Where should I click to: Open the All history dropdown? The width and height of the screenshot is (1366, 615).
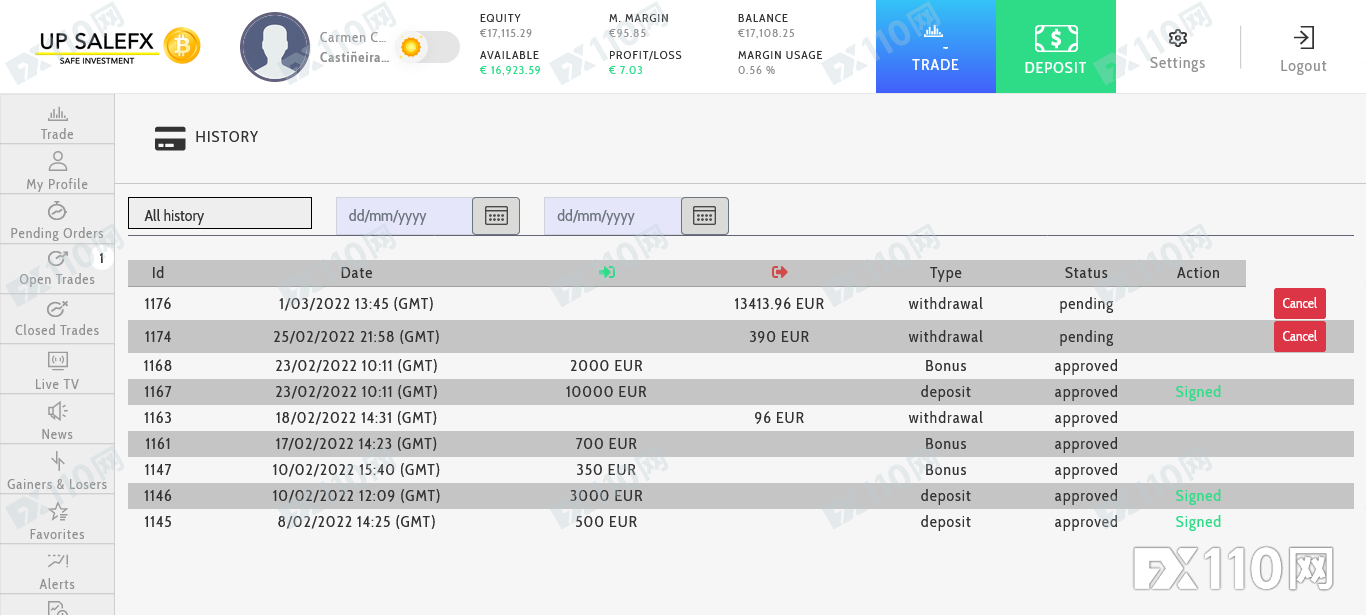220,213
